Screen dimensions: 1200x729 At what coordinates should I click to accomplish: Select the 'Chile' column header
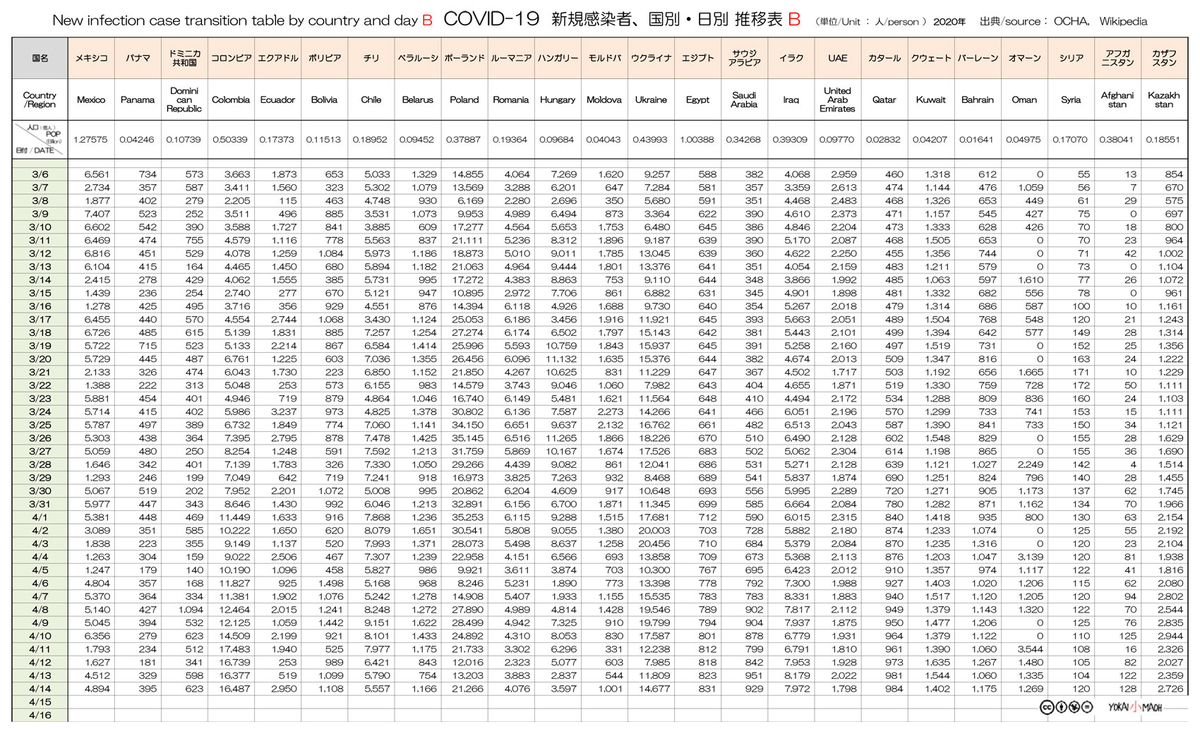(370, 100)
